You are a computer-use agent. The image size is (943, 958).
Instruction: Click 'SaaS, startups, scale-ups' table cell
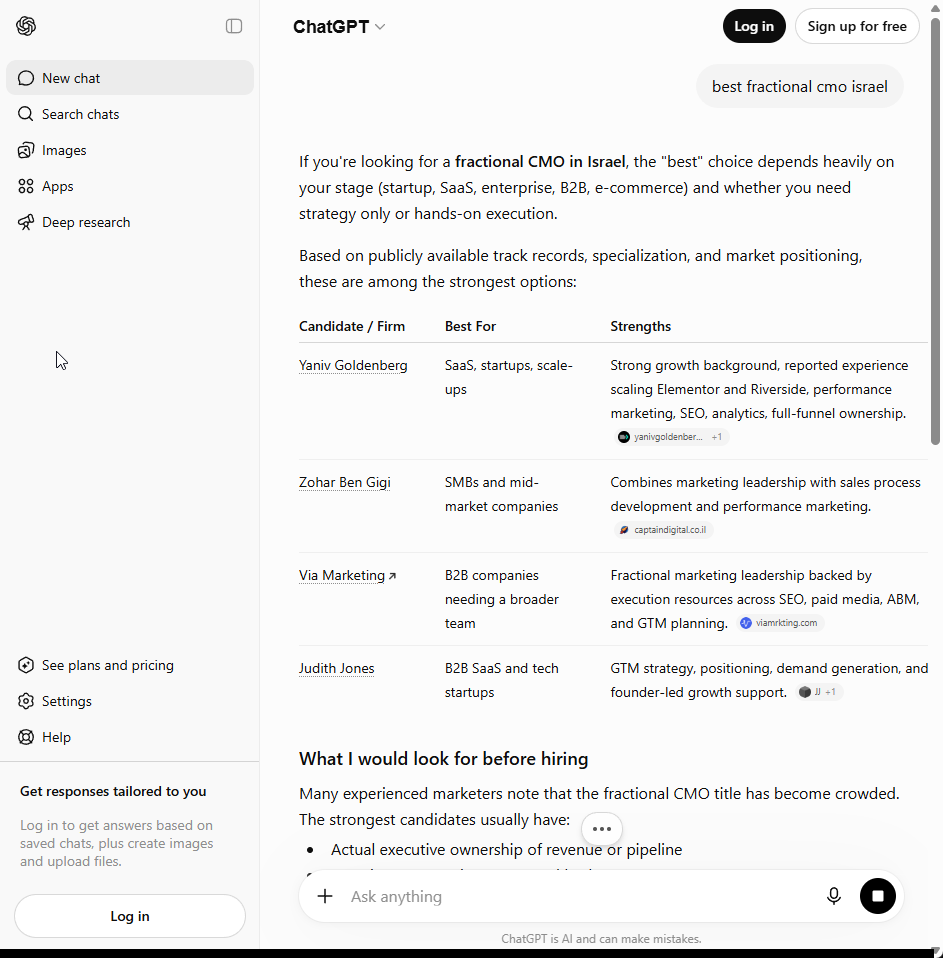coord(508,377)
